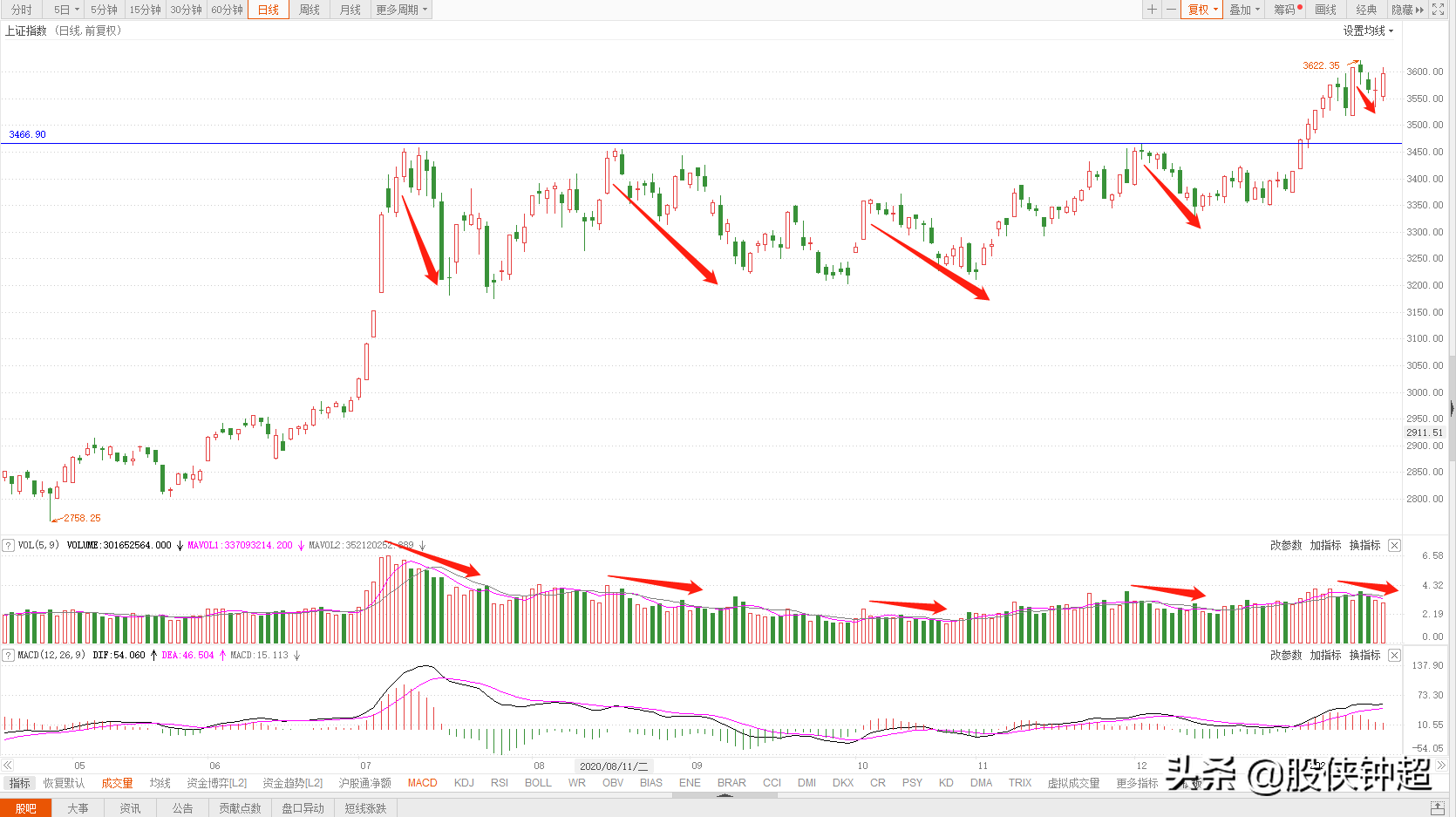Open the 筹码 chip distribution view
The width and height of the screenshot is (1456, 817).
point(1287,10)
